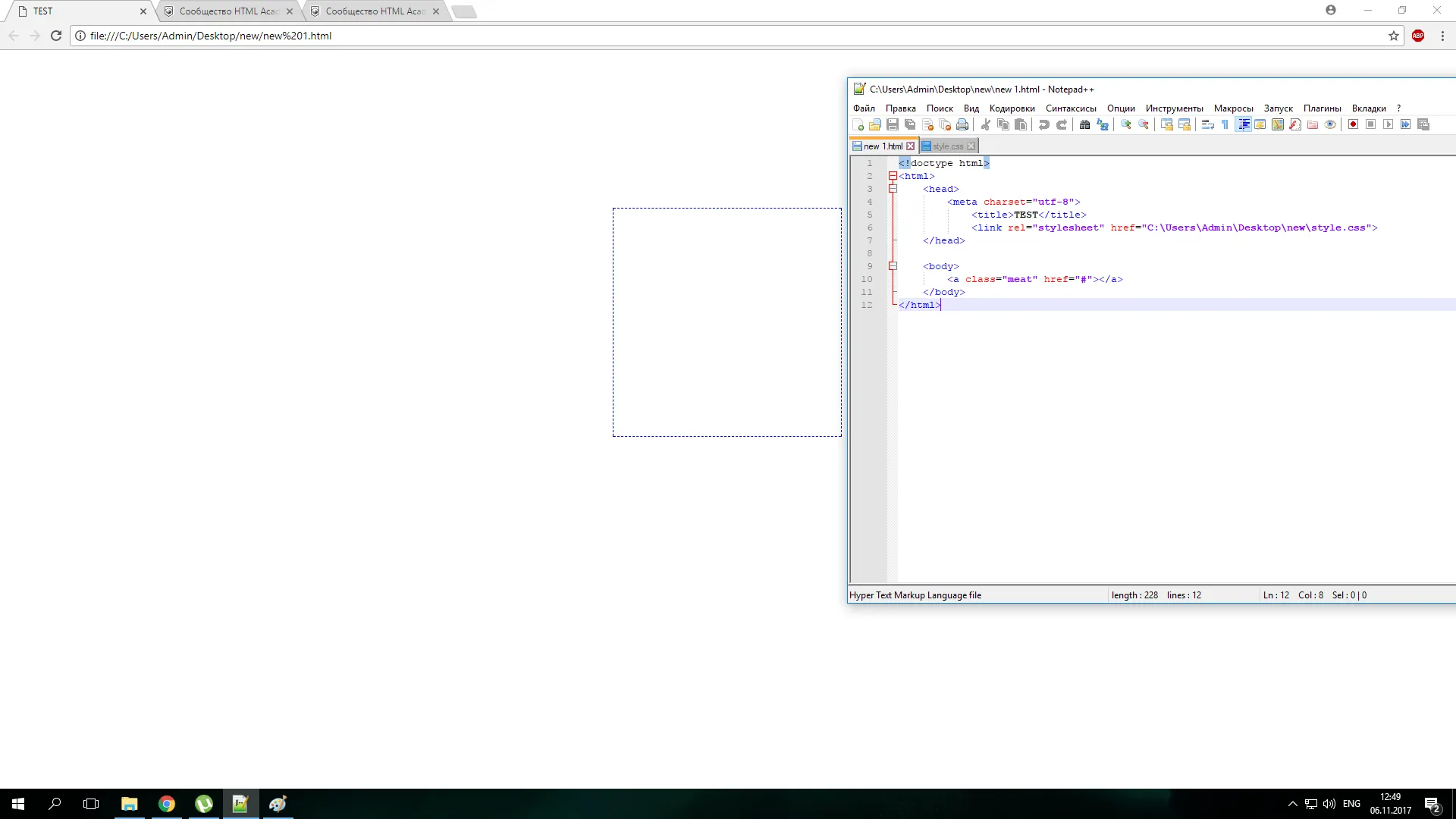Open the taskbar volume control
1456x819 pixels.
click(1329, 804)
